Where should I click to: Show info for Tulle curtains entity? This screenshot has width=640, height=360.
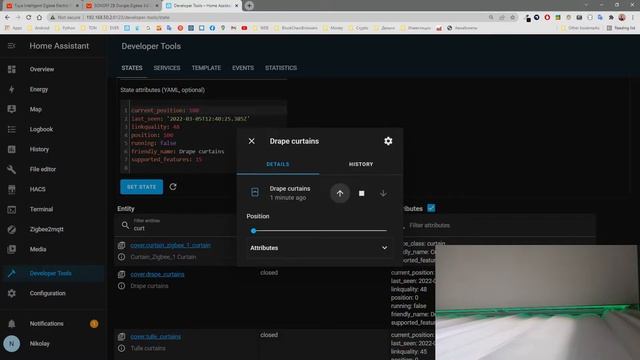tap(121, 349)
